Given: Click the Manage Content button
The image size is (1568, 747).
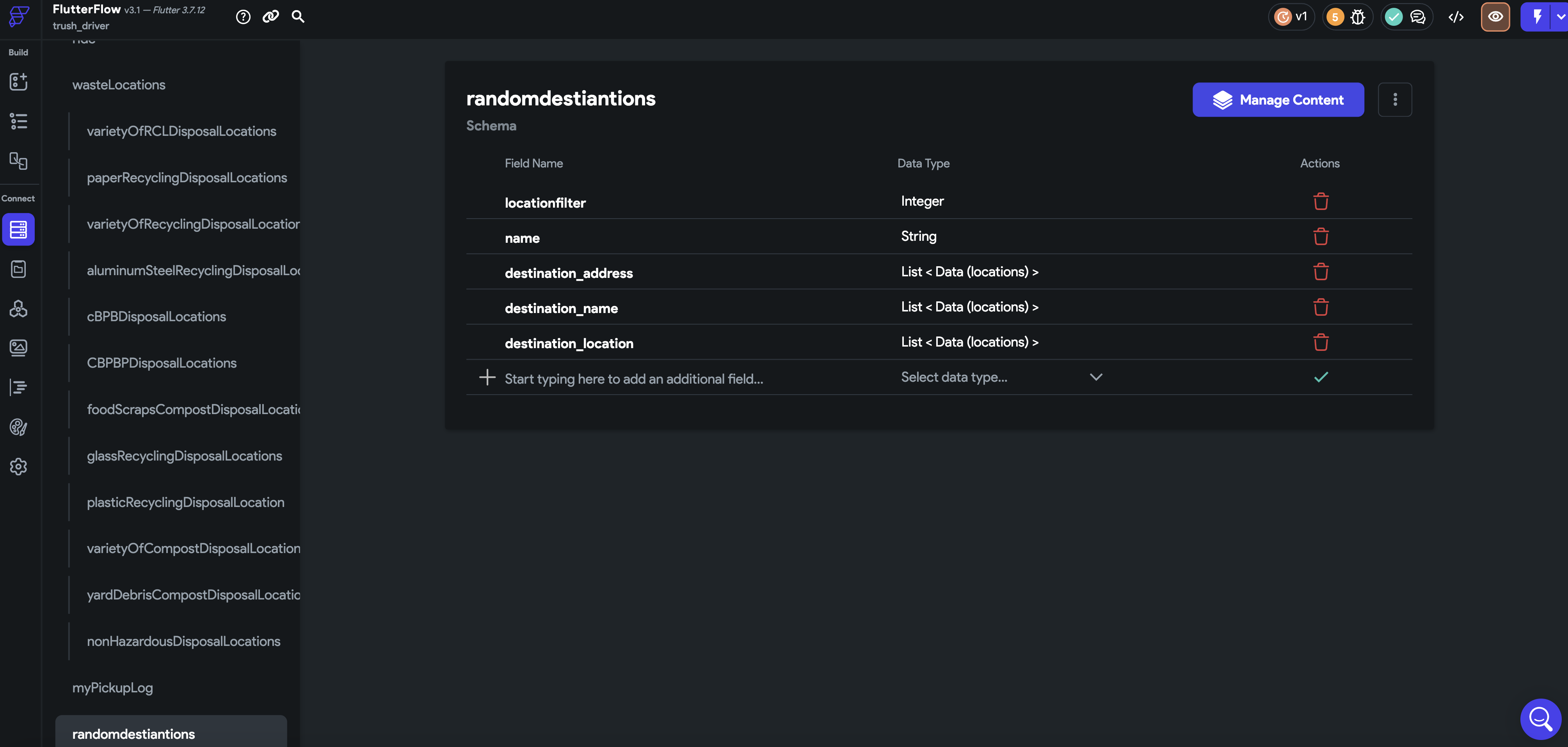Looking at the screenshot, I should click(1278, 99).
